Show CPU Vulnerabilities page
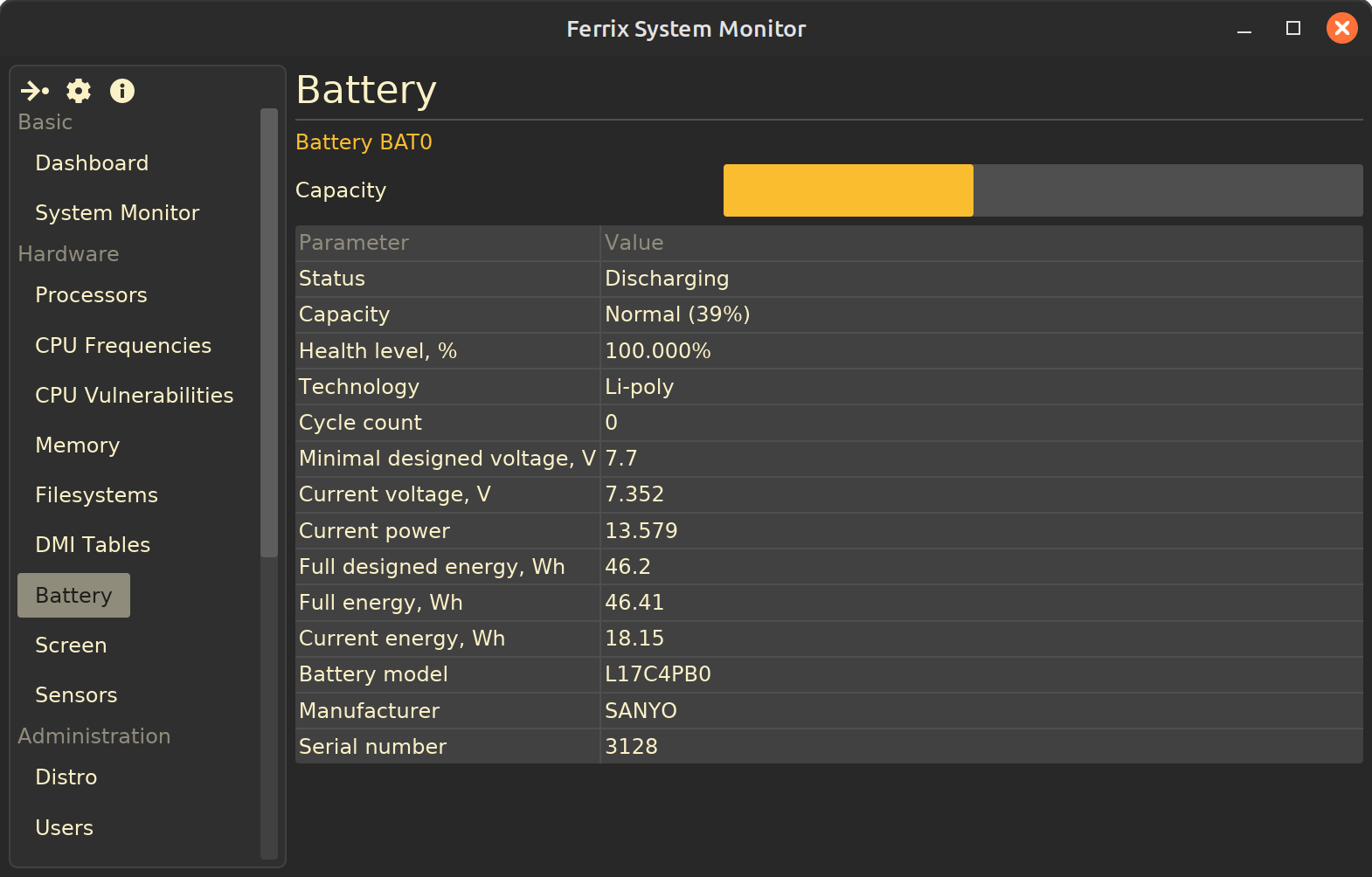This screenshot has height=877, width=1372. [x=134, y=396]
